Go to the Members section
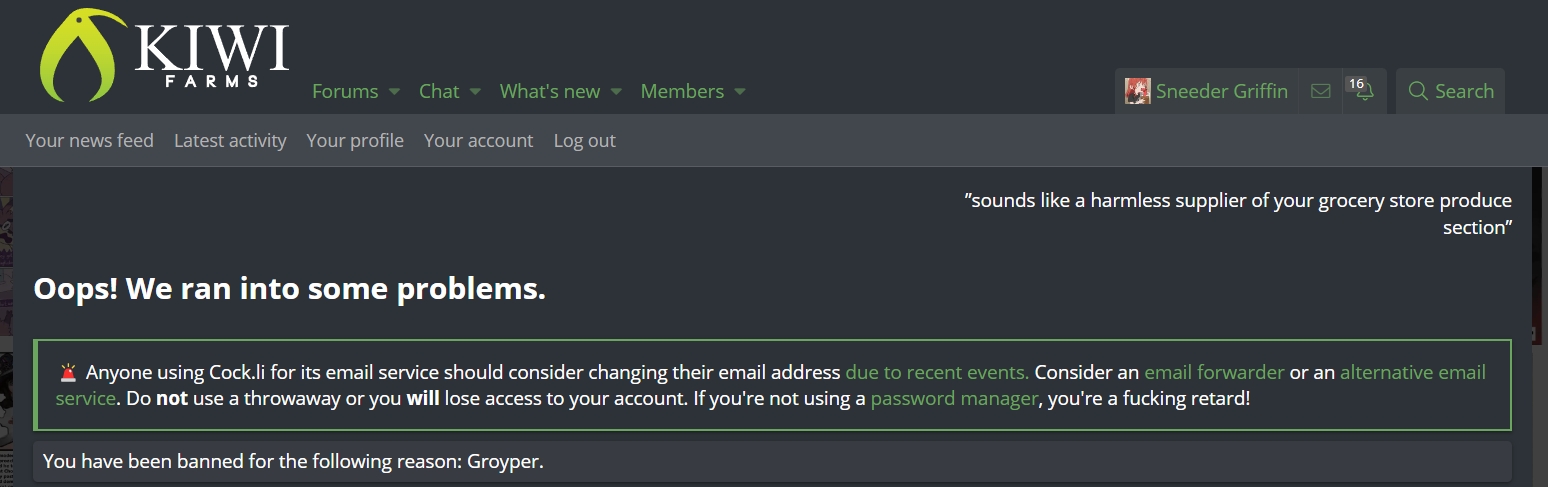 [682, 91]
